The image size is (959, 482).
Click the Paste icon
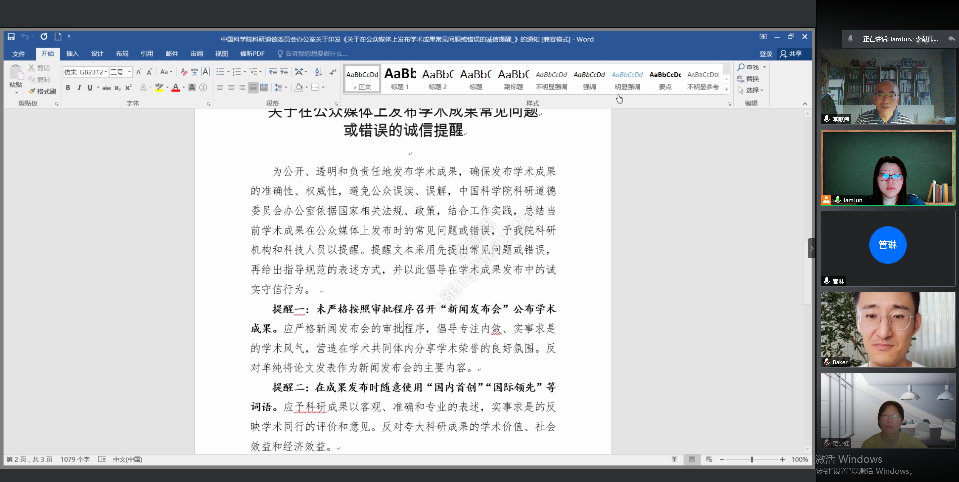(x=15, y=75)
